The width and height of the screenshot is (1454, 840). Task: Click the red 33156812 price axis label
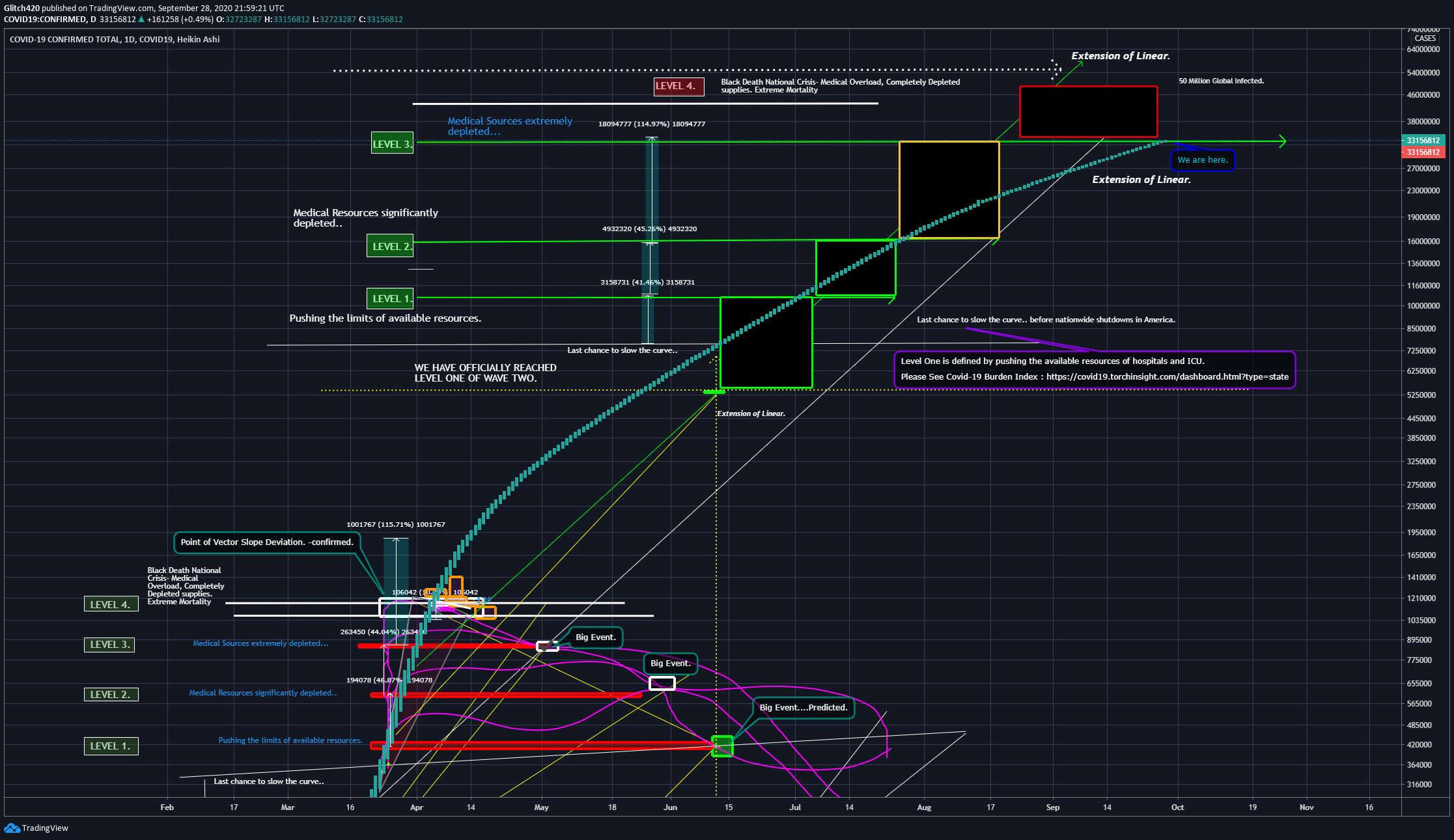(x=1423, y=152)
